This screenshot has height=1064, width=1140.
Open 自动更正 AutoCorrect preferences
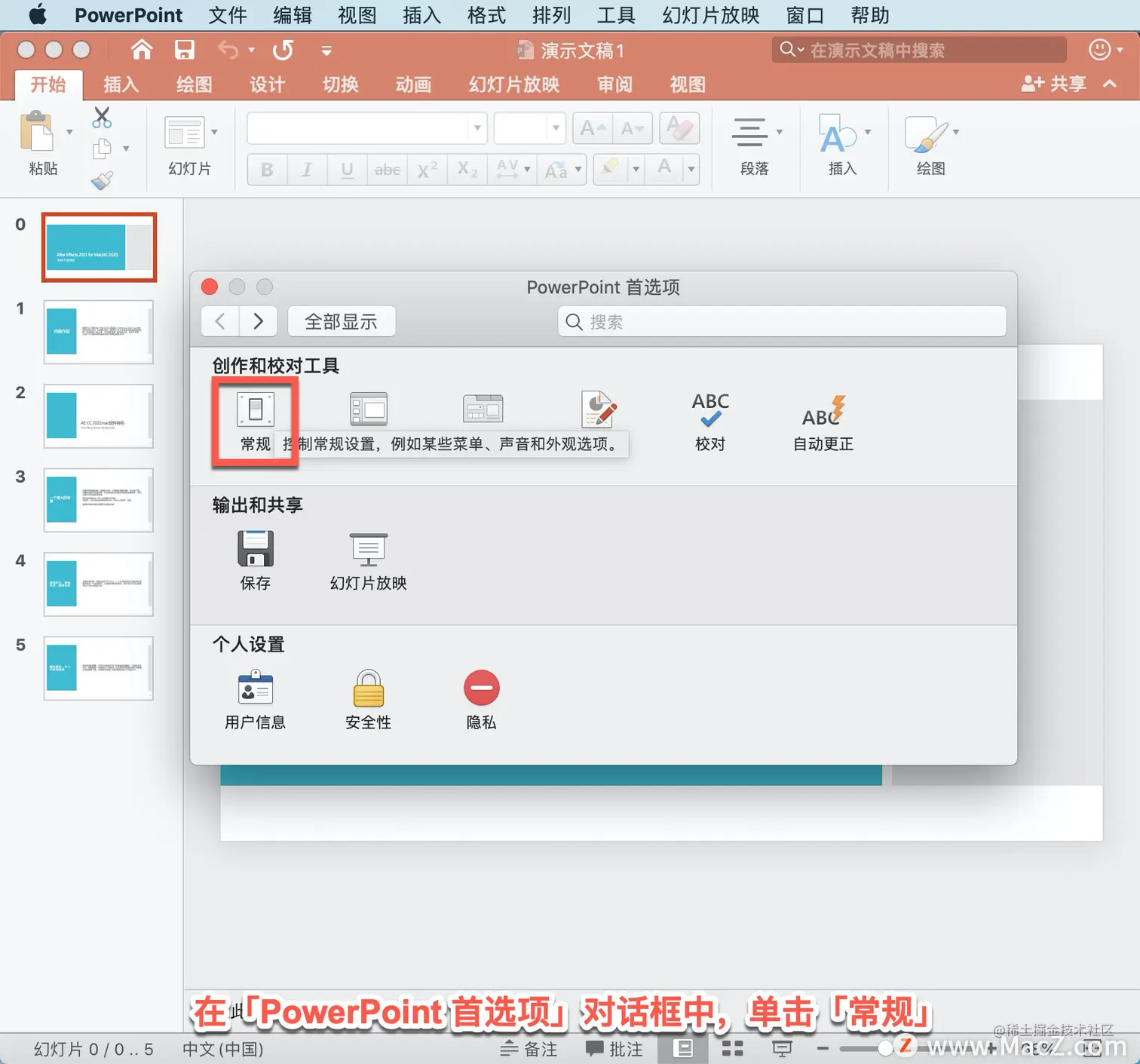pos(823,422)
